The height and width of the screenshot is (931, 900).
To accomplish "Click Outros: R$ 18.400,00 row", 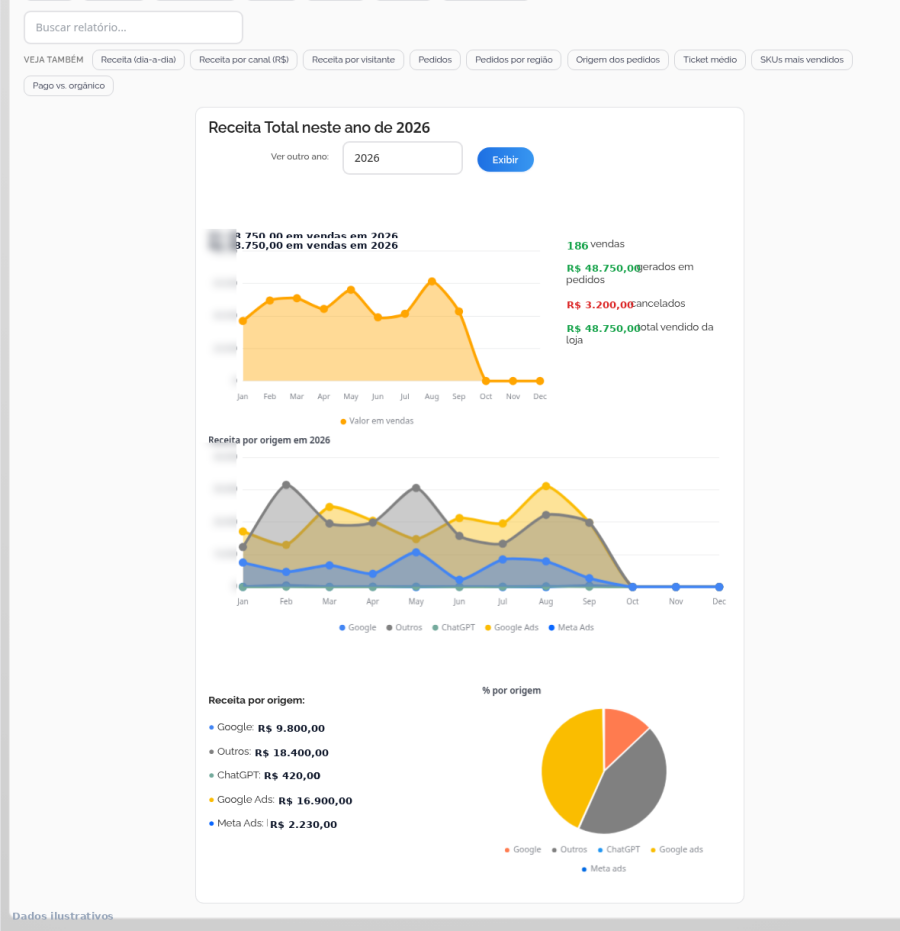I will pyautogui.click(x=269, y=752).
